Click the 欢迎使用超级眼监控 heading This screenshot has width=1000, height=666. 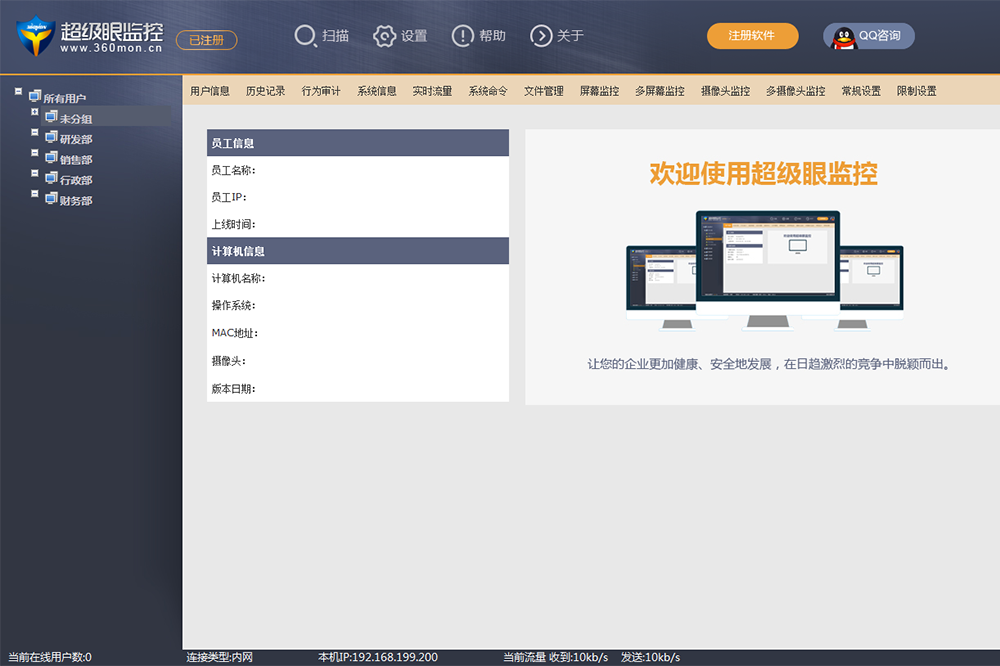pos(763,174)
